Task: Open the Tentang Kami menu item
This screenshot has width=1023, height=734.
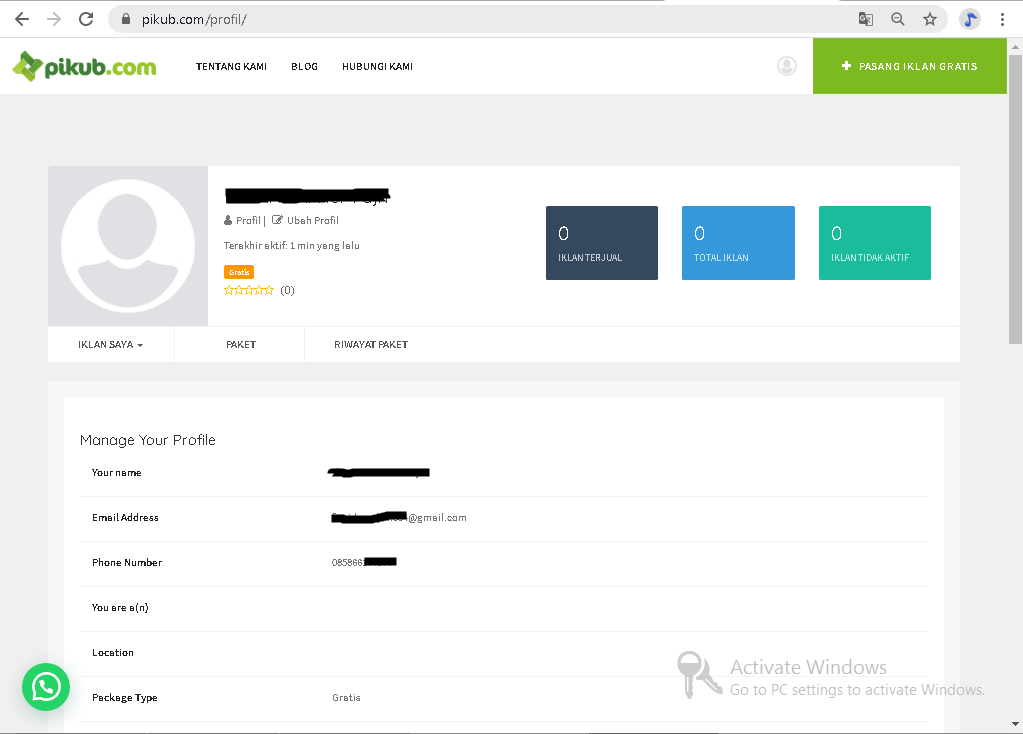Action: (231, 67)
